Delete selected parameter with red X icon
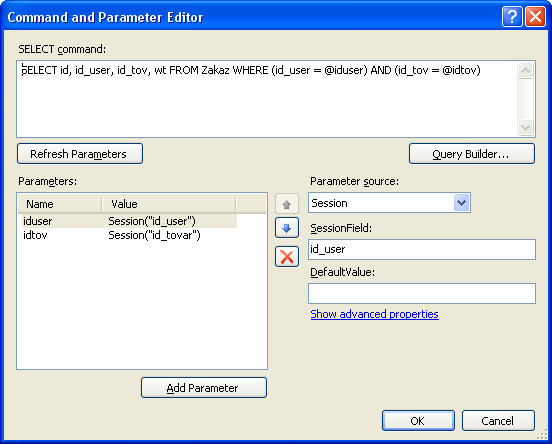This screenshot has width=552, height=444. coord(287,256)
